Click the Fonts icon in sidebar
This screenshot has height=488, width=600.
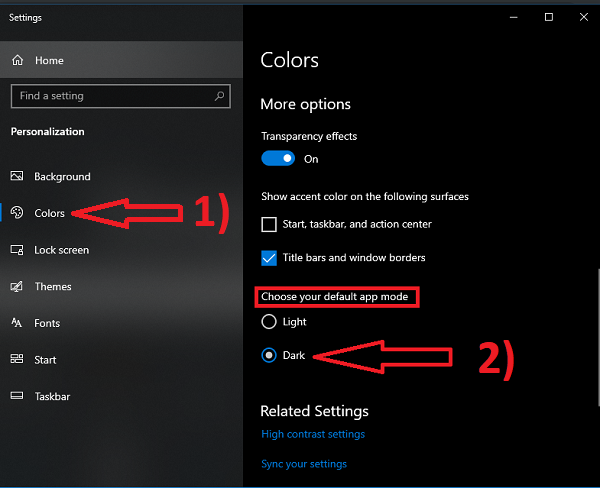pyautogui.click(x=16, y=323)
